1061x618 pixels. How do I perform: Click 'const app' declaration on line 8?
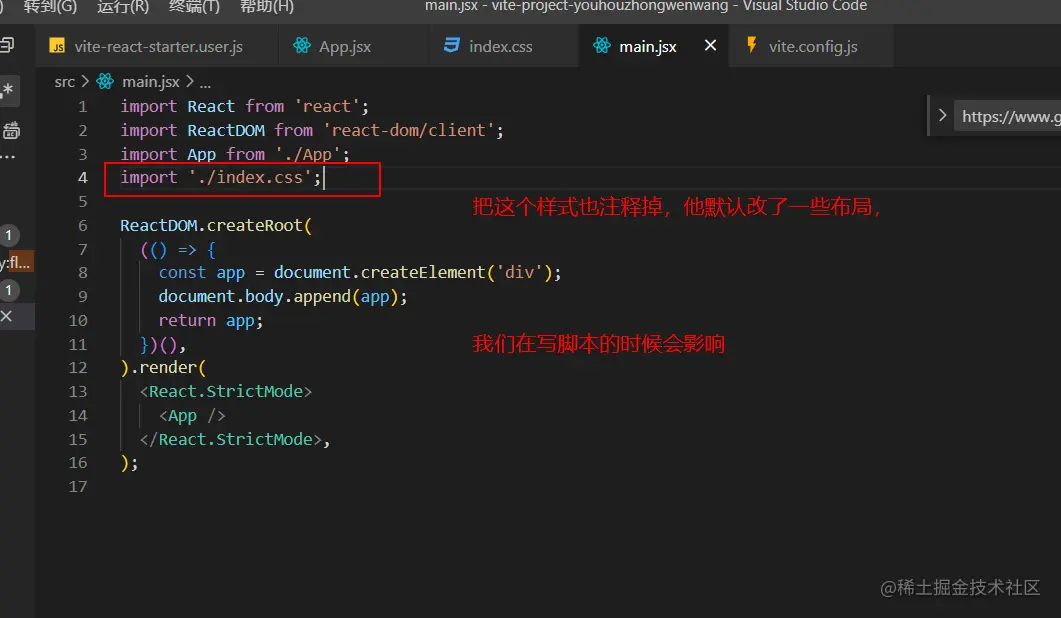(202, 273)
